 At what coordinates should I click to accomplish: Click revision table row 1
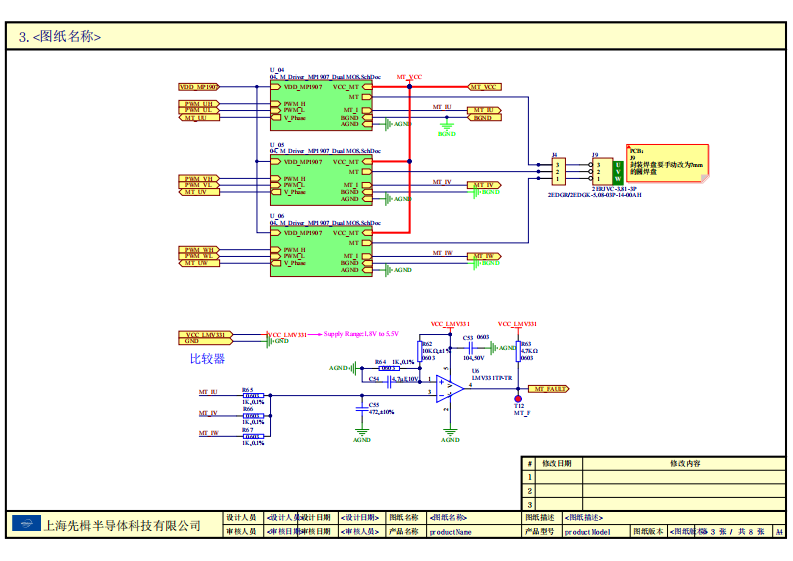pyautogui.click(x=653, y=477)
